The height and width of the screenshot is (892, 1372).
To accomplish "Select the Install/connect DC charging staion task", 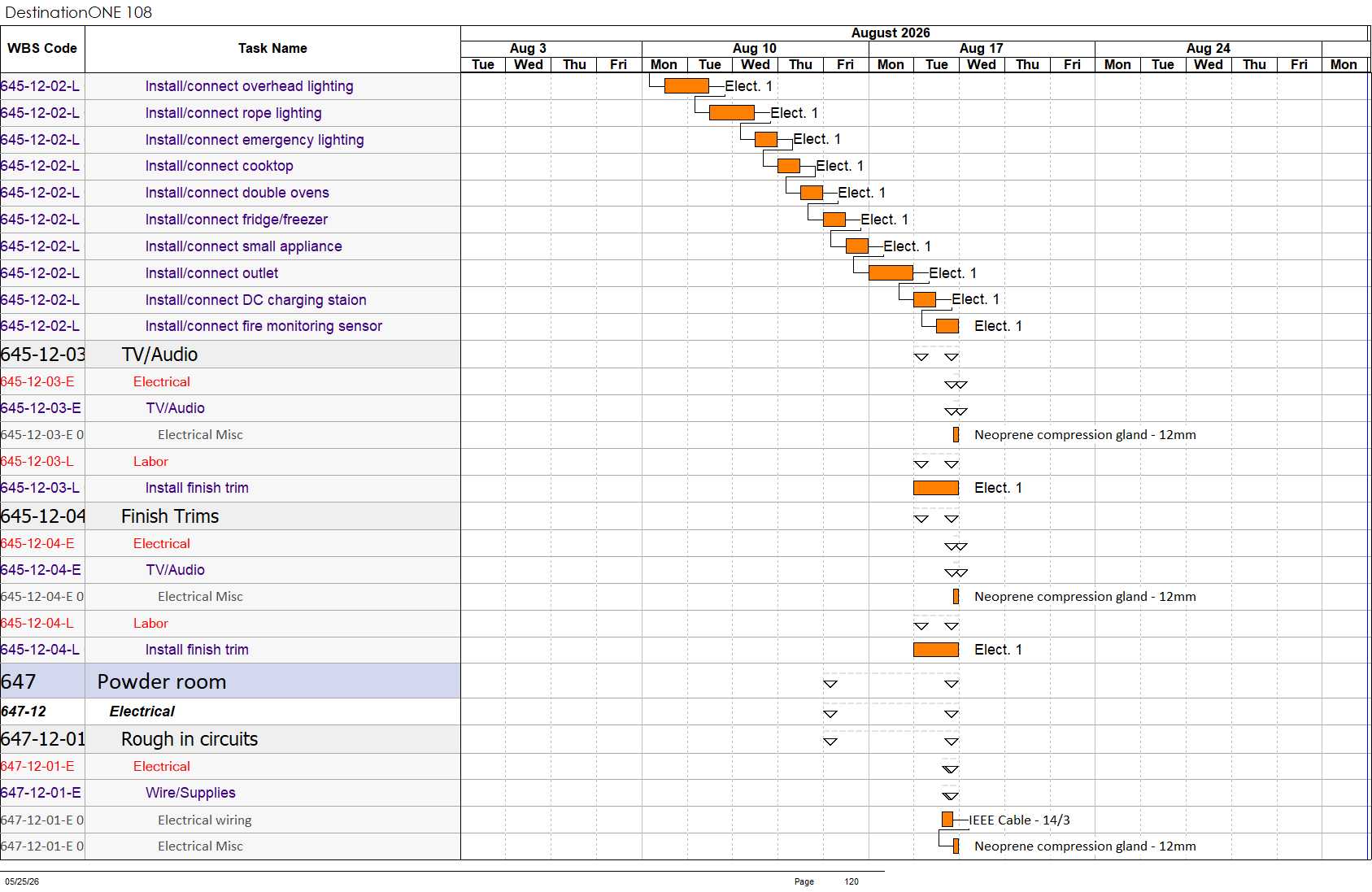I will point(255,300).
